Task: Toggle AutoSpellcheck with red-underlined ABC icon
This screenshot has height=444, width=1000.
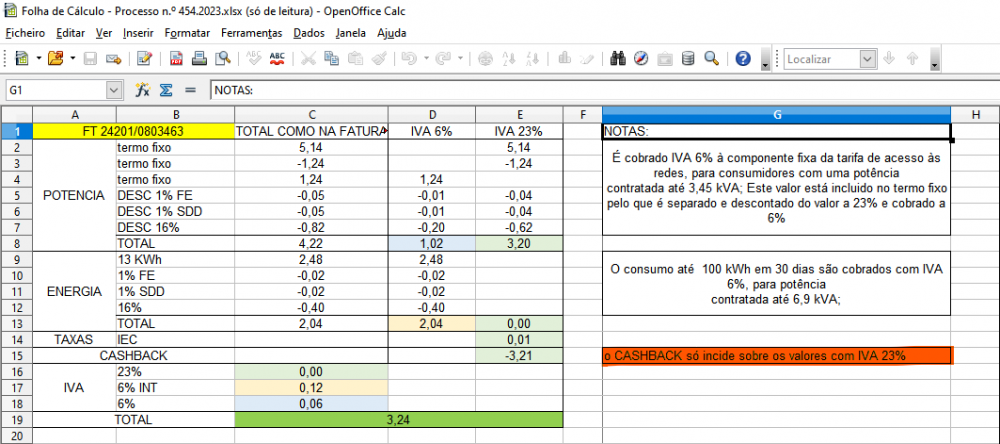Action: point(278,59)
